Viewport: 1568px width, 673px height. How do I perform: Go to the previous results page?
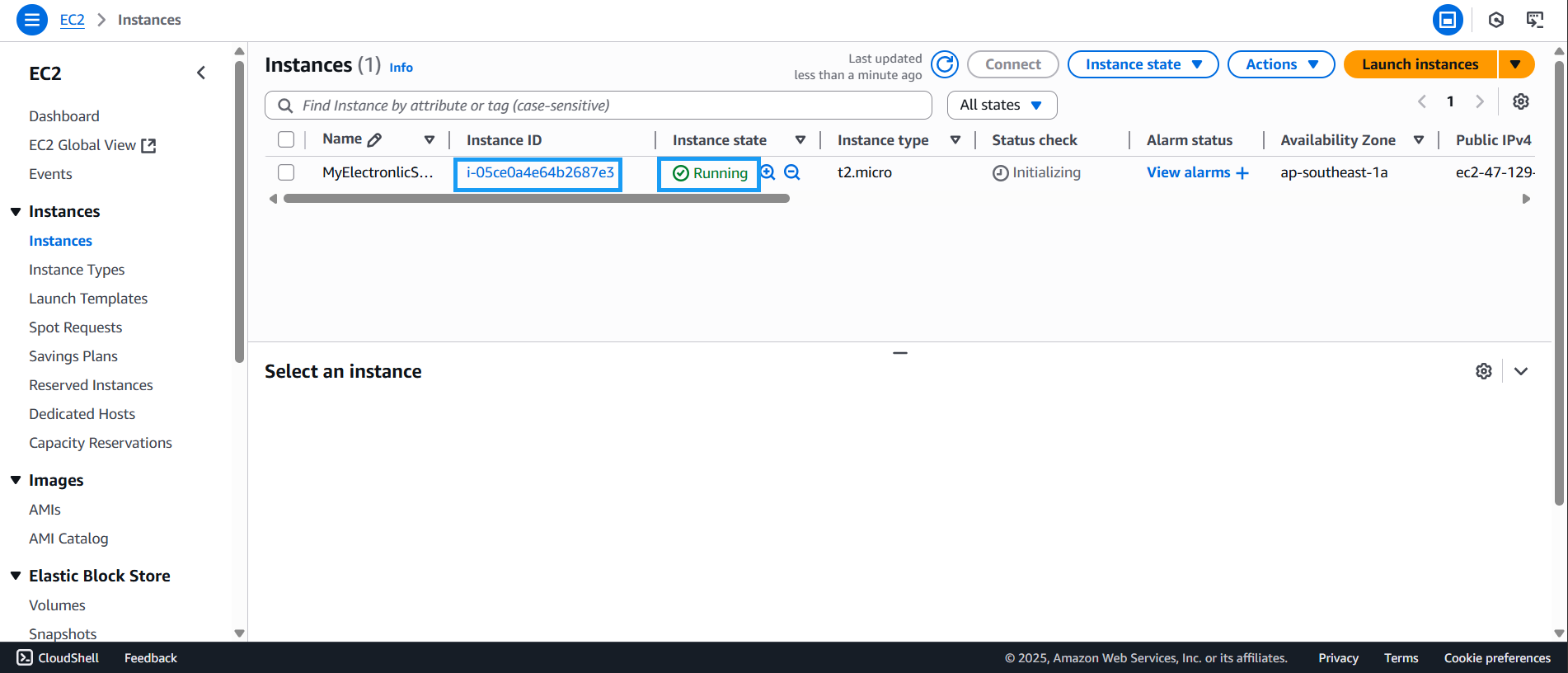coord(1422,101)
